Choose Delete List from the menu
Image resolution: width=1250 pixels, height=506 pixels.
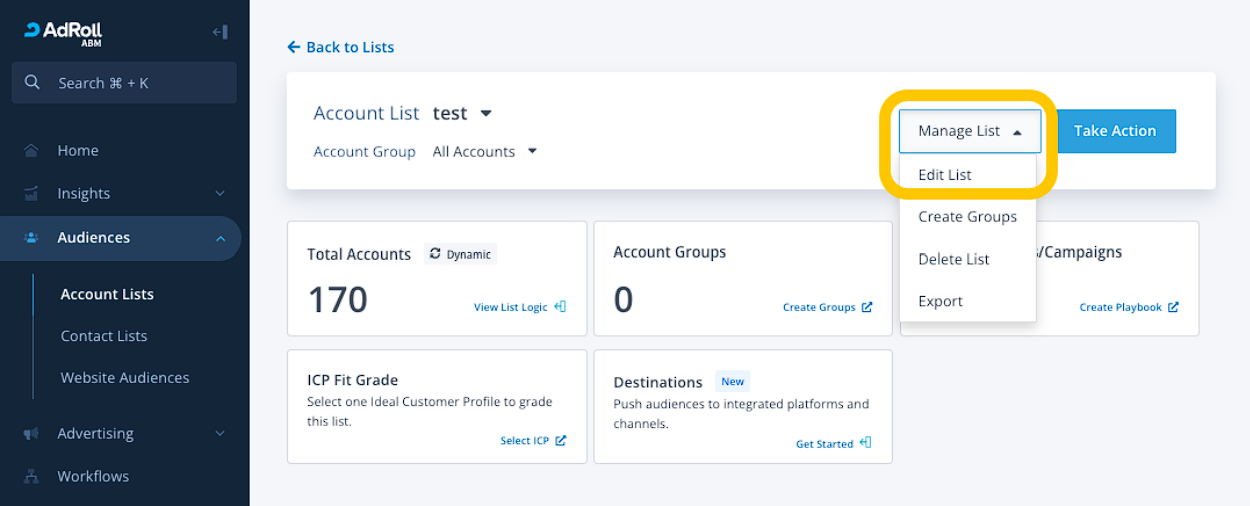point(954,259)
